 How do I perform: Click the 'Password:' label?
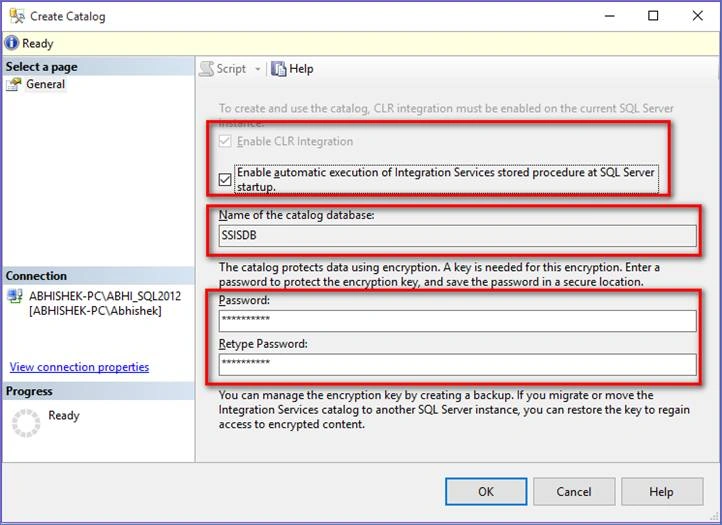click(244, 300)
